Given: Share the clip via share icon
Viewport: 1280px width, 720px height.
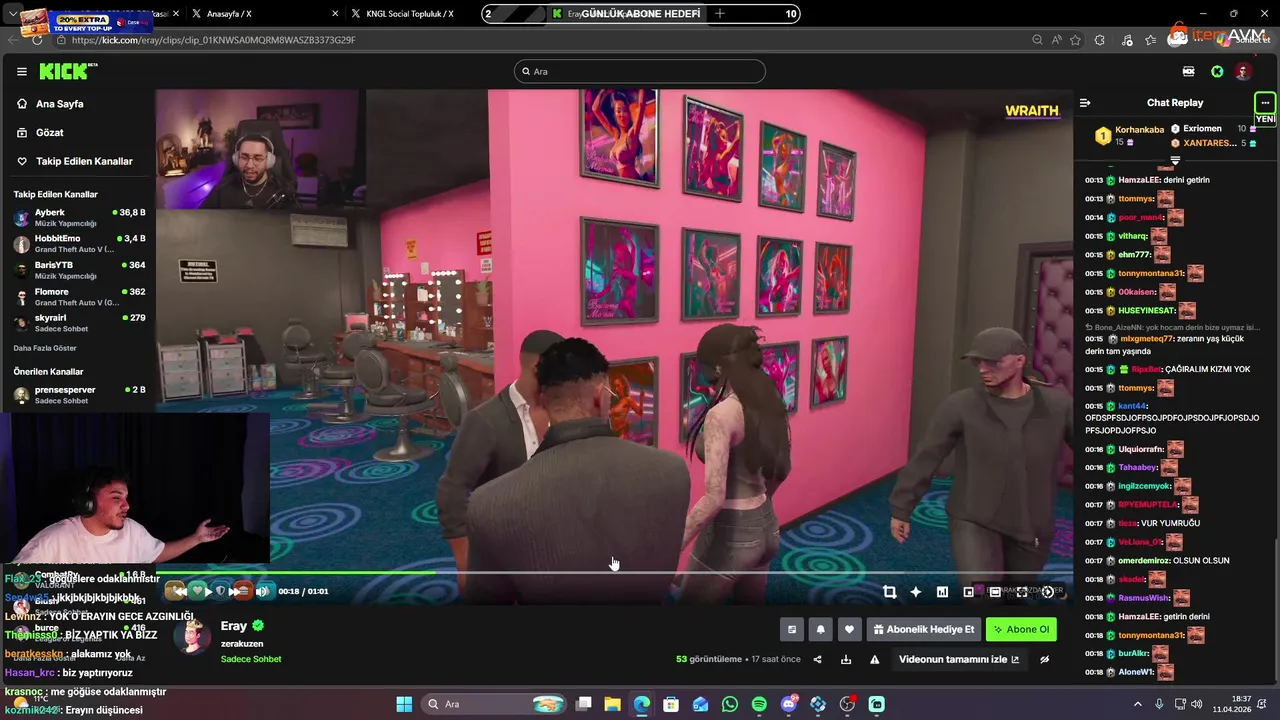Looking at the screenshot, I should click(817, 659).
